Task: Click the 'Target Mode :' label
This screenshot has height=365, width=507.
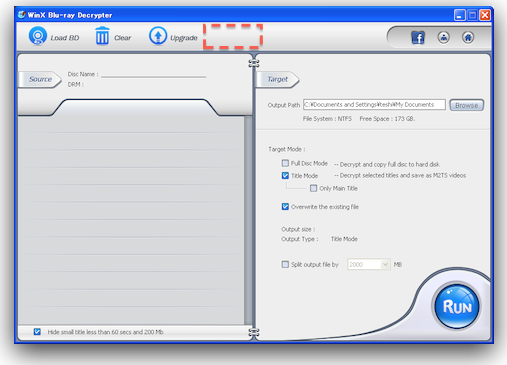Action: tap(287, 149)
